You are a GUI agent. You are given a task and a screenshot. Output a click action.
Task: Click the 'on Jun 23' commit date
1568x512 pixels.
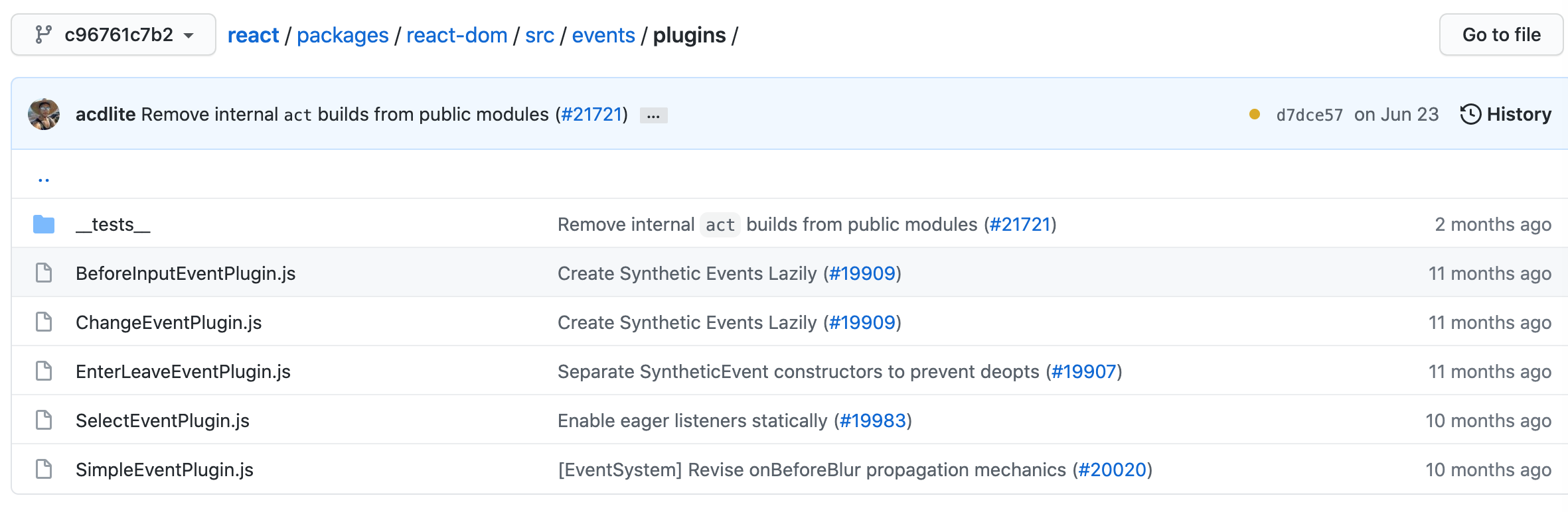coord(1397,114)
